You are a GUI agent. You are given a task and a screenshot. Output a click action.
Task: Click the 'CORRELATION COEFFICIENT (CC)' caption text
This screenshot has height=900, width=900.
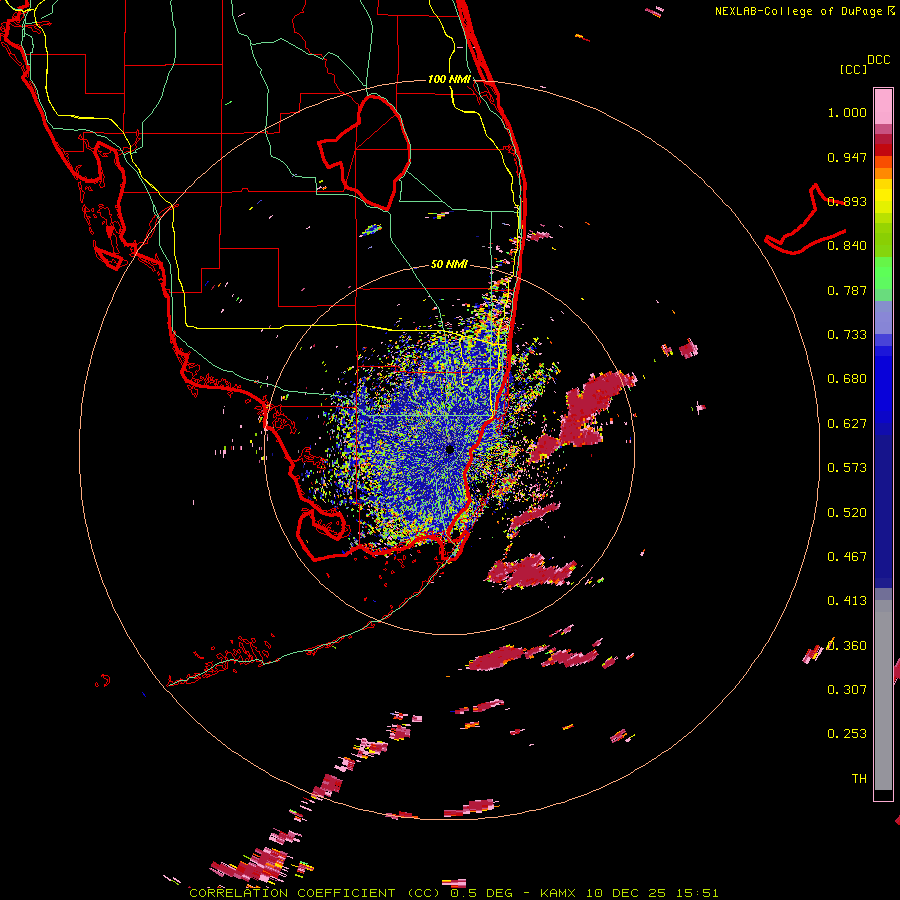tap(316, 893)
